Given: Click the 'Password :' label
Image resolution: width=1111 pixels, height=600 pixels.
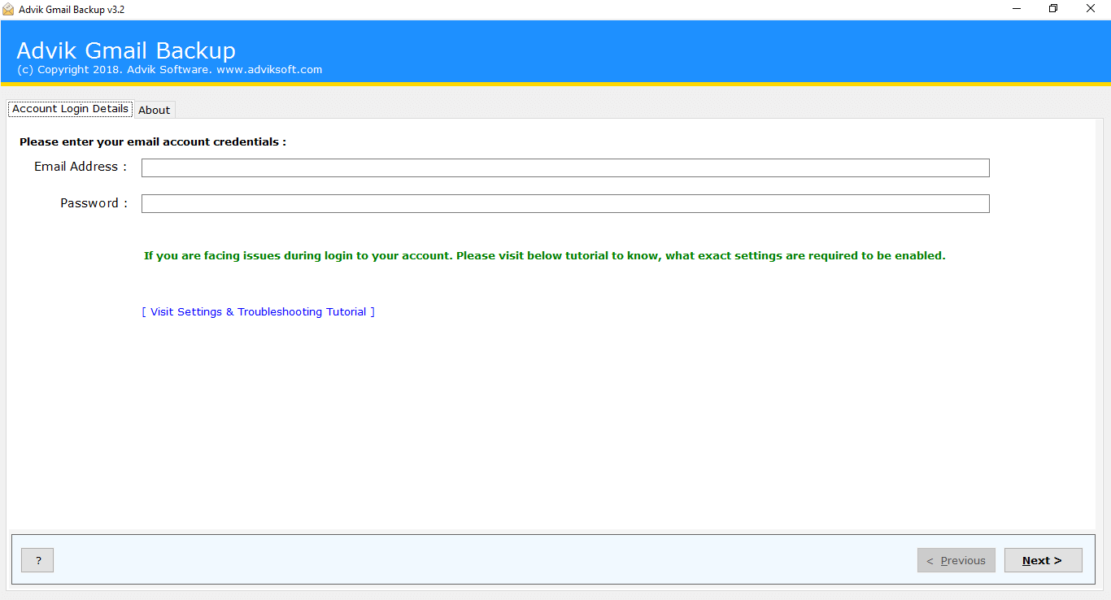Looking at the screenshot, I should coord(94,203).
